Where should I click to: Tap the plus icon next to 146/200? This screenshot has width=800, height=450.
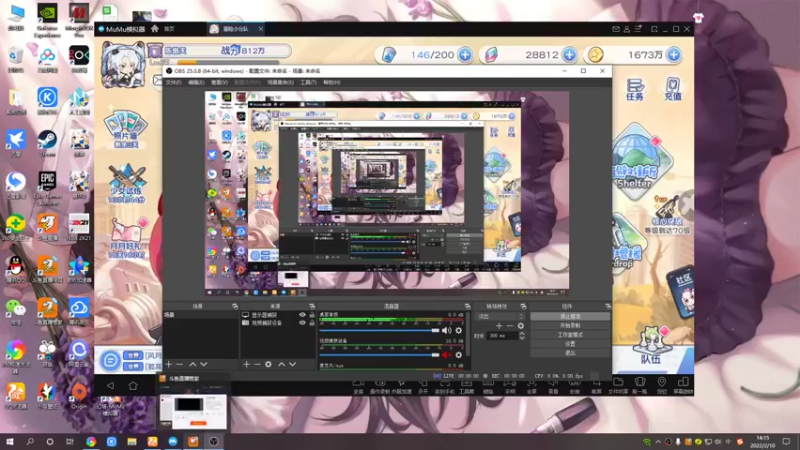(x=465, y=55)
